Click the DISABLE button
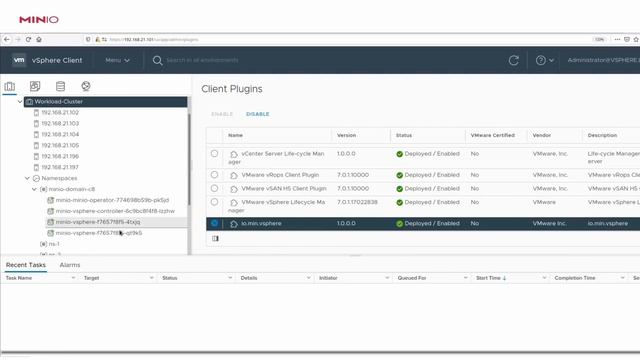This screenshot has width=640, height=360. pos(258,114)
